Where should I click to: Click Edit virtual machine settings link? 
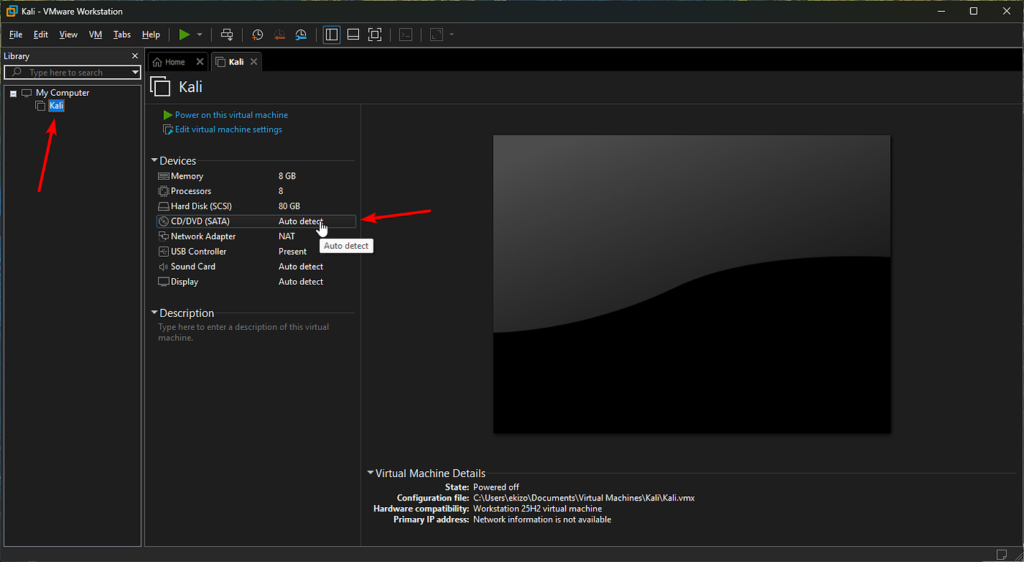229,130
